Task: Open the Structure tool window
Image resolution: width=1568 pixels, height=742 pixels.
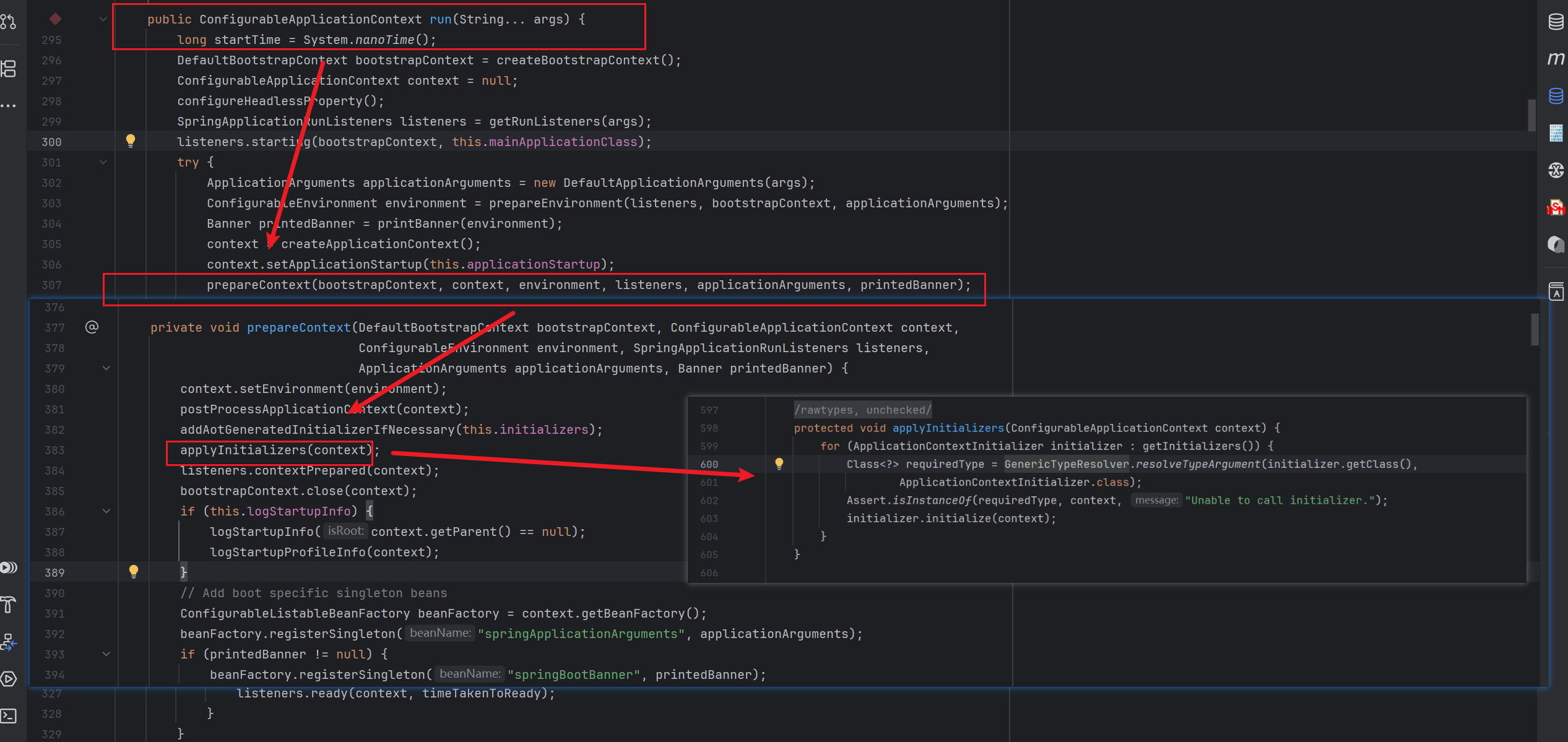Action: coord(8,68)
